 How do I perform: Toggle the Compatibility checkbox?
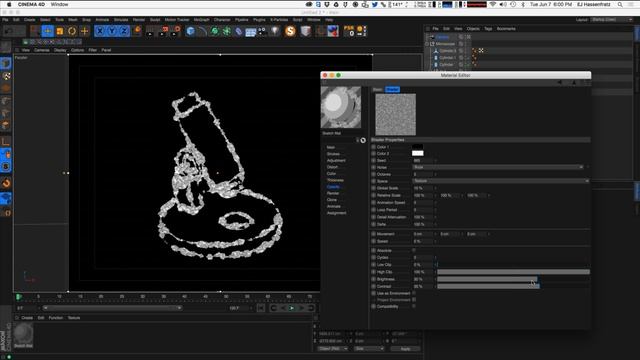pyautogui.click(x=414, y=306)
